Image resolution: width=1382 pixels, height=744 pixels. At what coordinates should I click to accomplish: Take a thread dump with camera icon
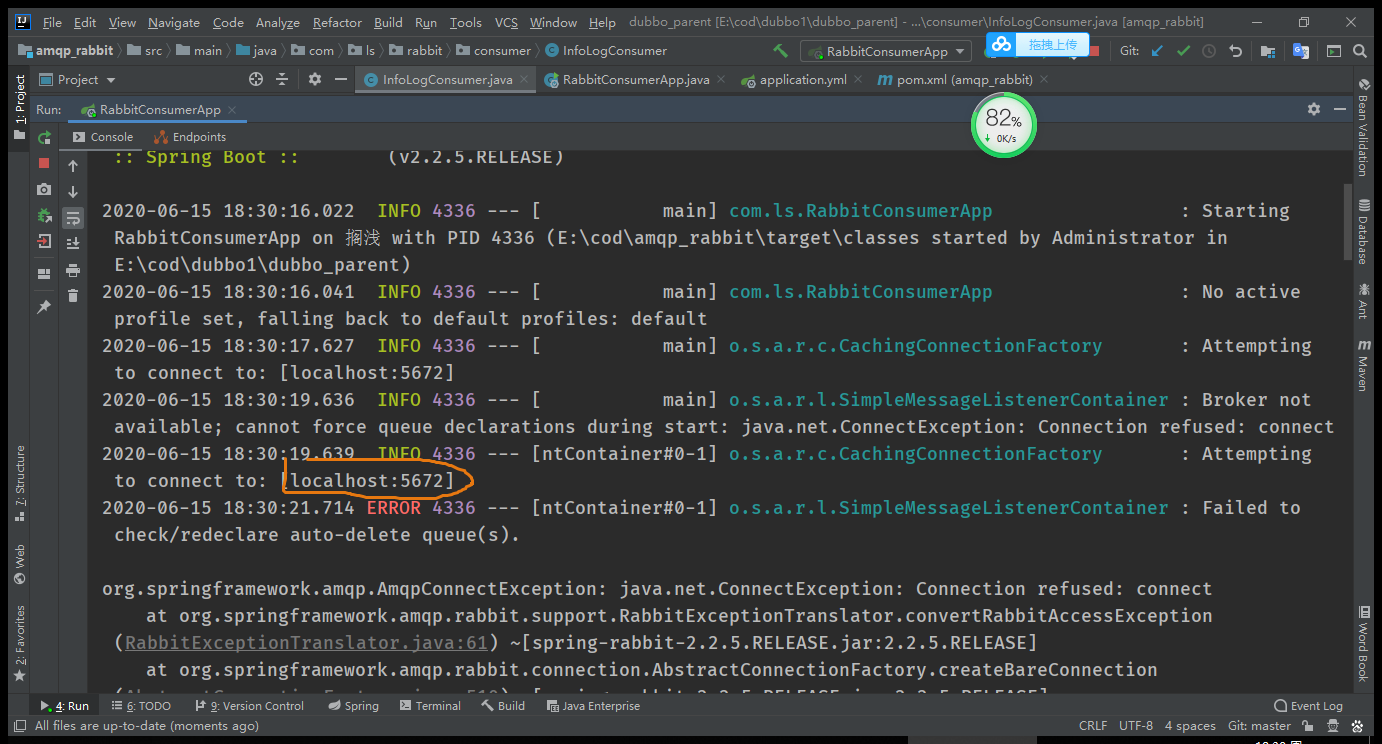coord(44,189)
